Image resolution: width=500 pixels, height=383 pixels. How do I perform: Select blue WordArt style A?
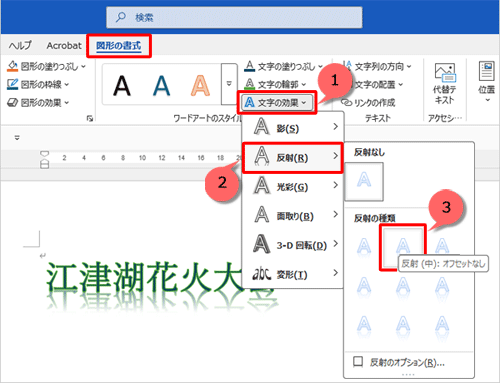[161, 86]
